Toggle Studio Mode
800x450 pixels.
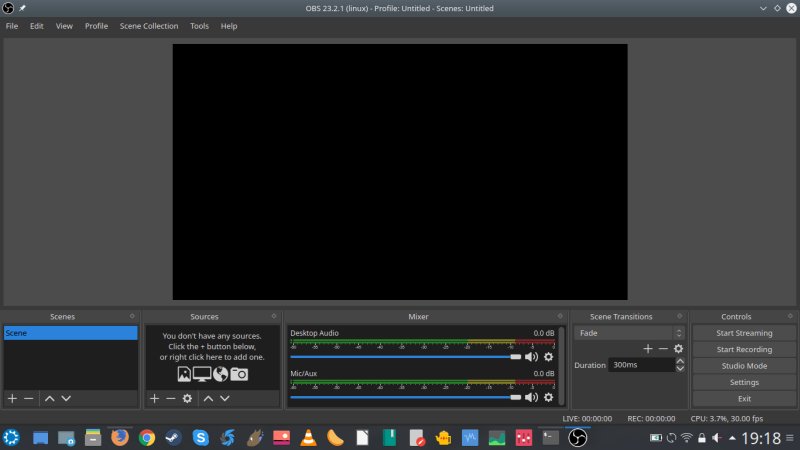(743, 366)
